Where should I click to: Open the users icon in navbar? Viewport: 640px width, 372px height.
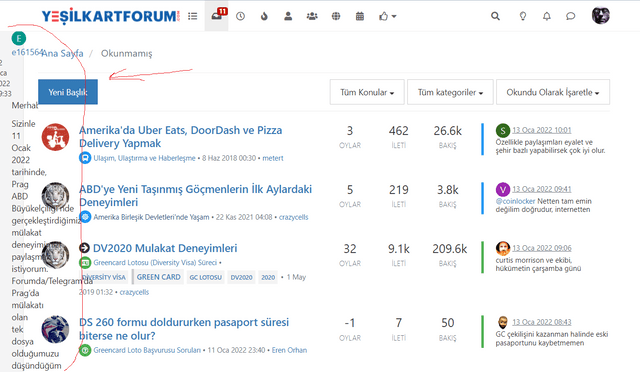pyautogui.click(x=288, y=16)
